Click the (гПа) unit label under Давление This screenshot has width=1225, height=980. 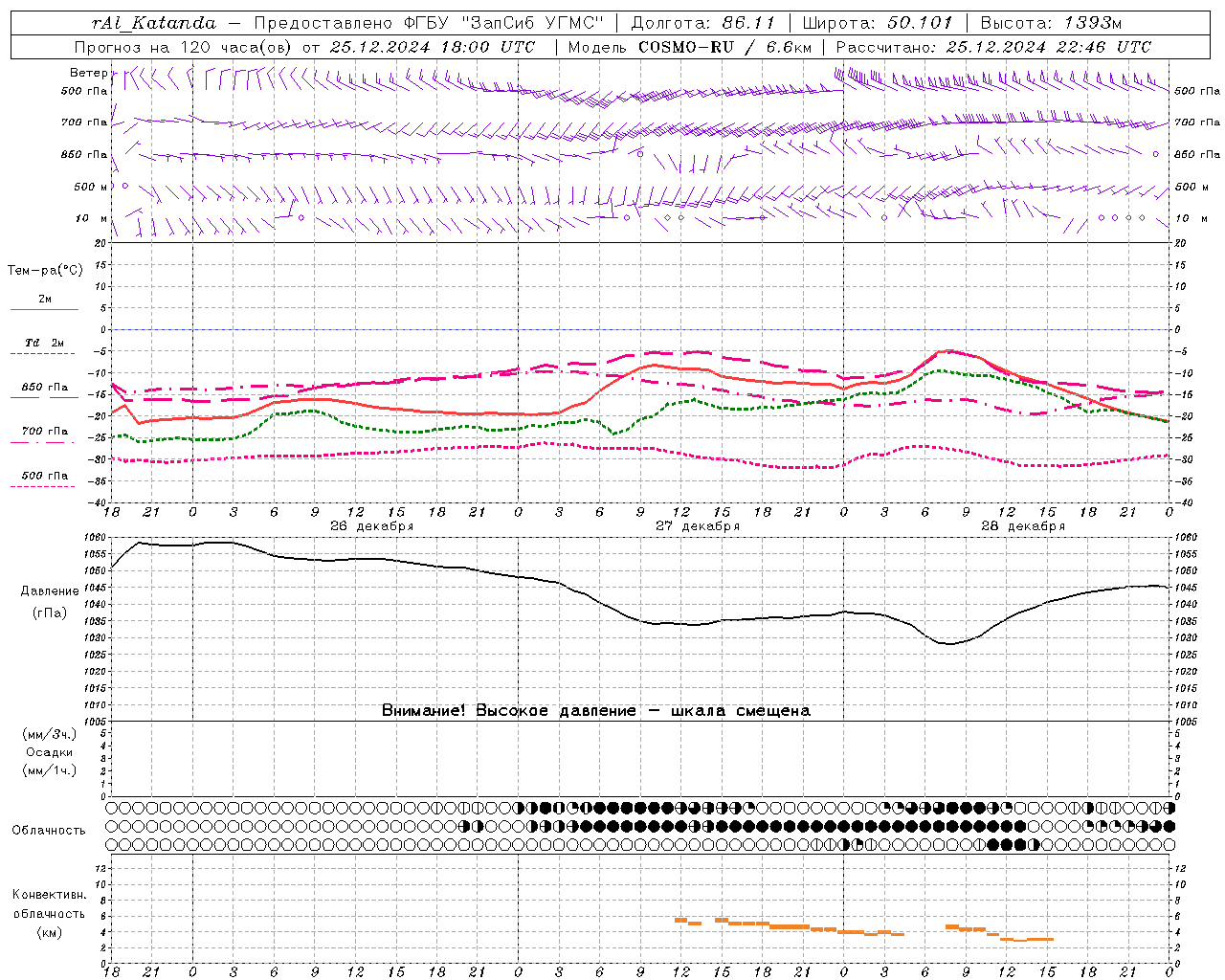(50, 613)
